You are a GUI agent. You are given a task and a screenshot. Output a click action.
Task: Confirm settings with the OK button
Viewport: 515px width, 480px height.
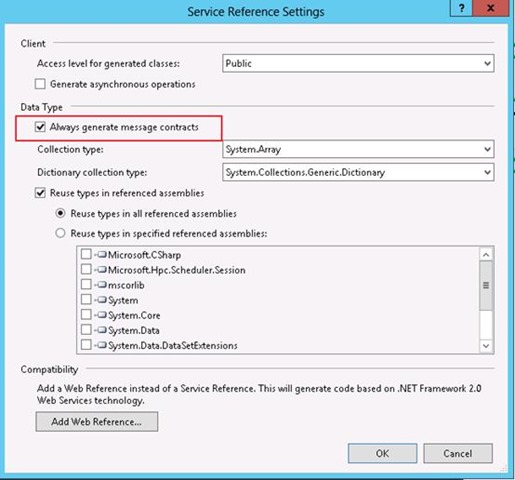[382, 453]
